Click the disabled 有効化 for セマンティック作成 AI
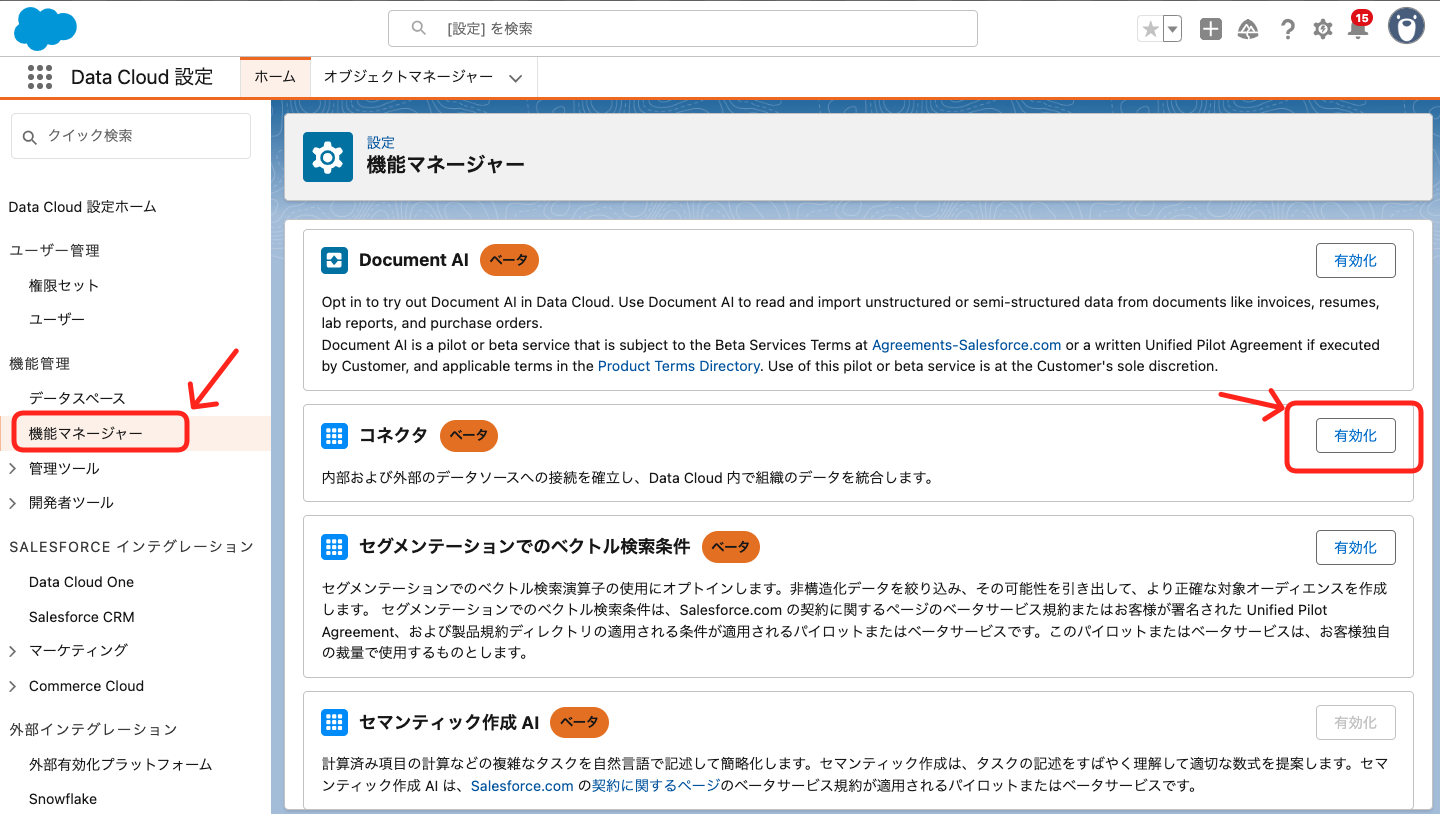Image resolution: width=1440 pixels, height=814 pixels. (x=1355, y=722)
